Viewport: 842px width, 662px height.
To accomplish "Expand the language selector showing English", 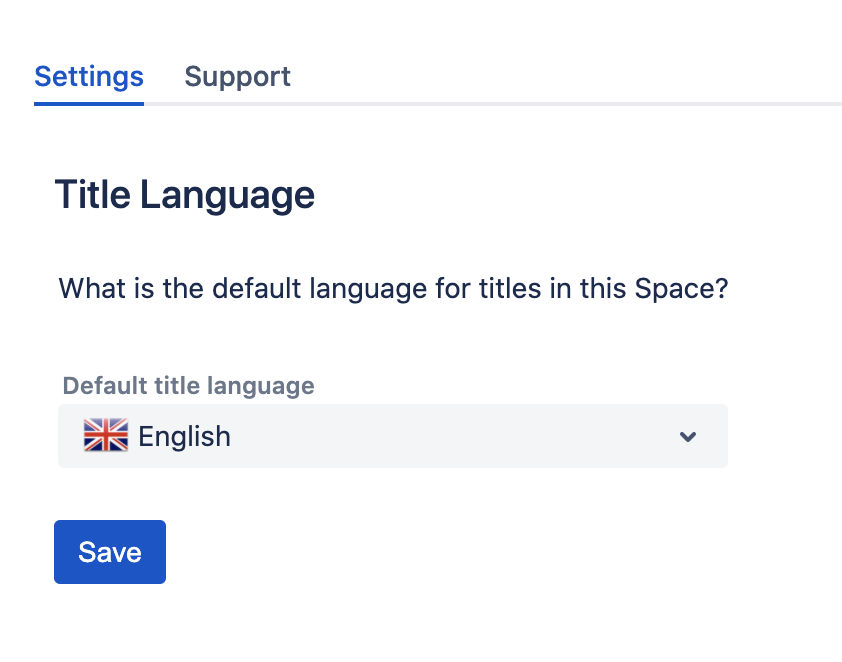I will tap(392, 436).
